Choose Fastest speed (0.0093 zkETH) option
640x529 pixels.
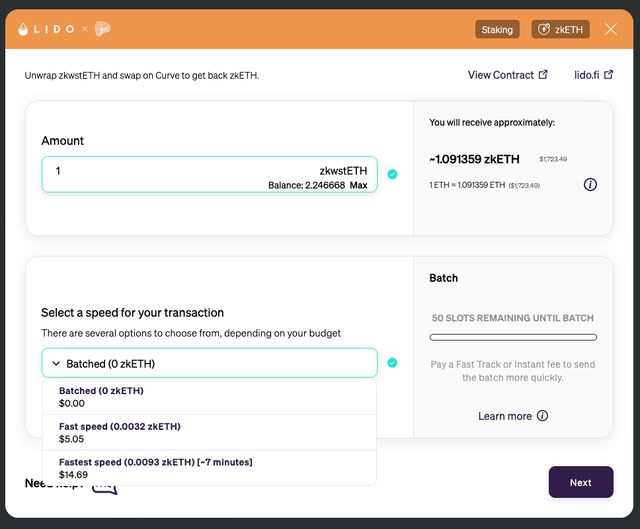tap(209, 468)
